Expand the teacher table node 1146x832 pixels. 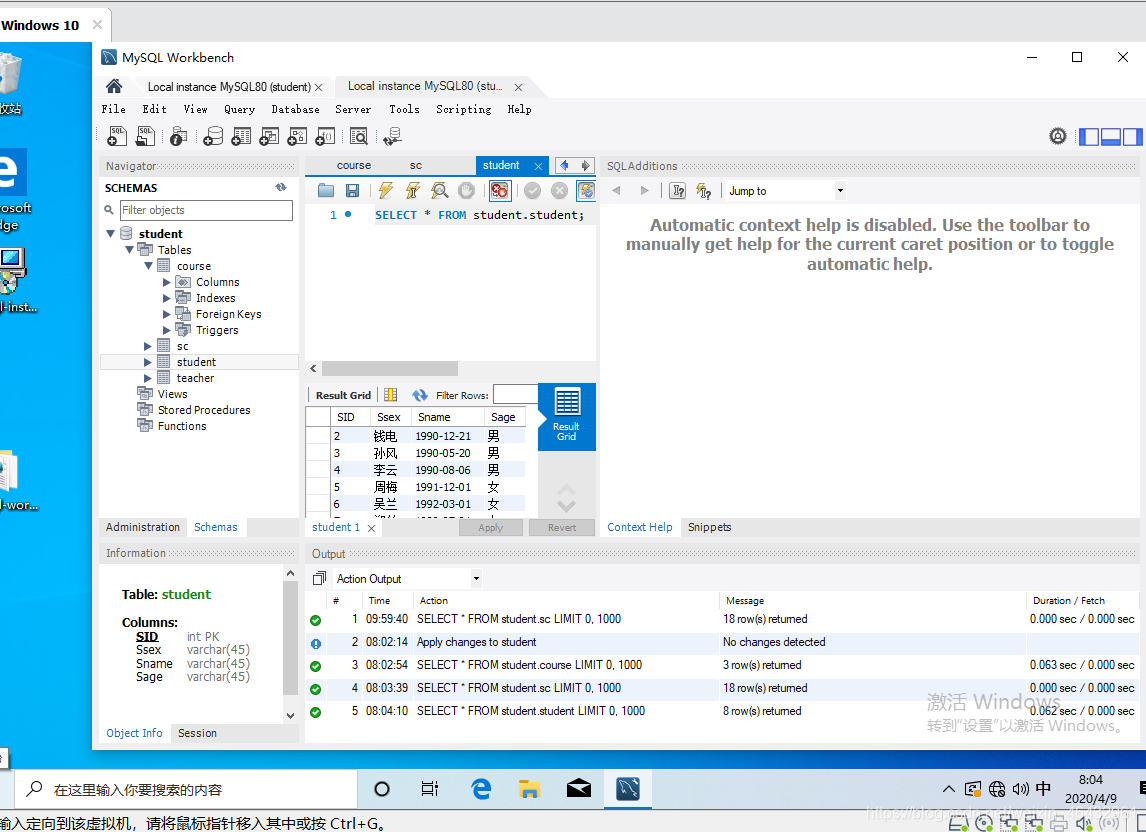click(148, 378)
